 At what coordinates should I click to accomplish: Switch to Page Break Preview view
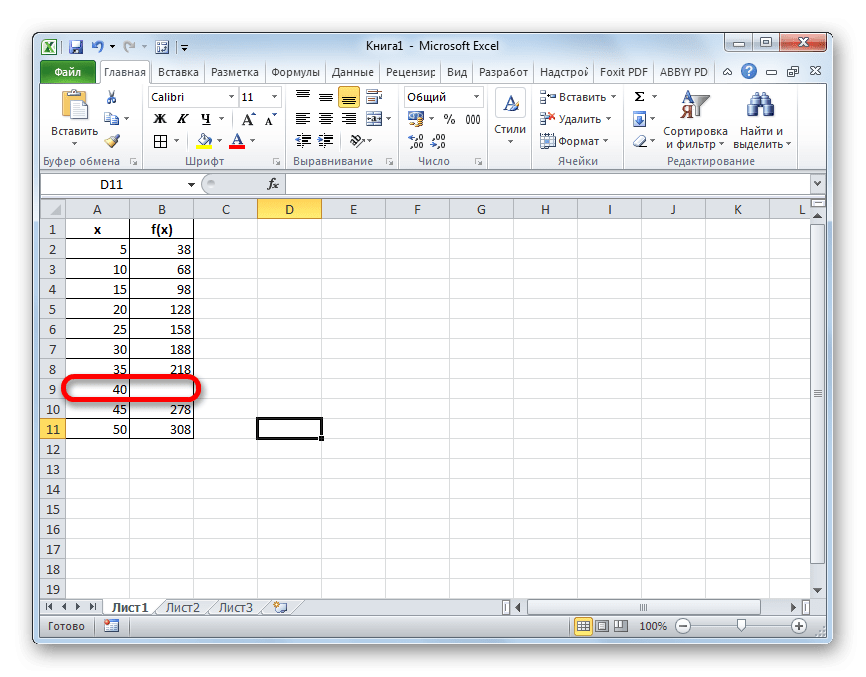tap(621, 626)
